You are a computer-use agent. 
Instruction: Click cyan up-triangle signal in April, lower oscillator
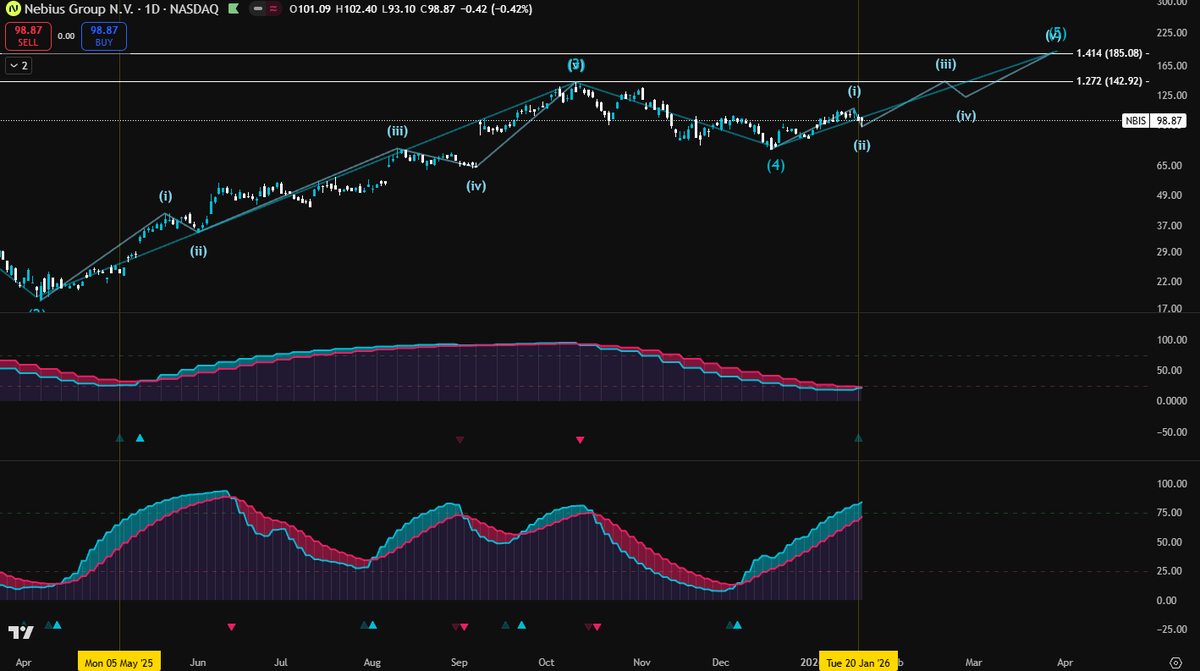[x=56, y=625]
